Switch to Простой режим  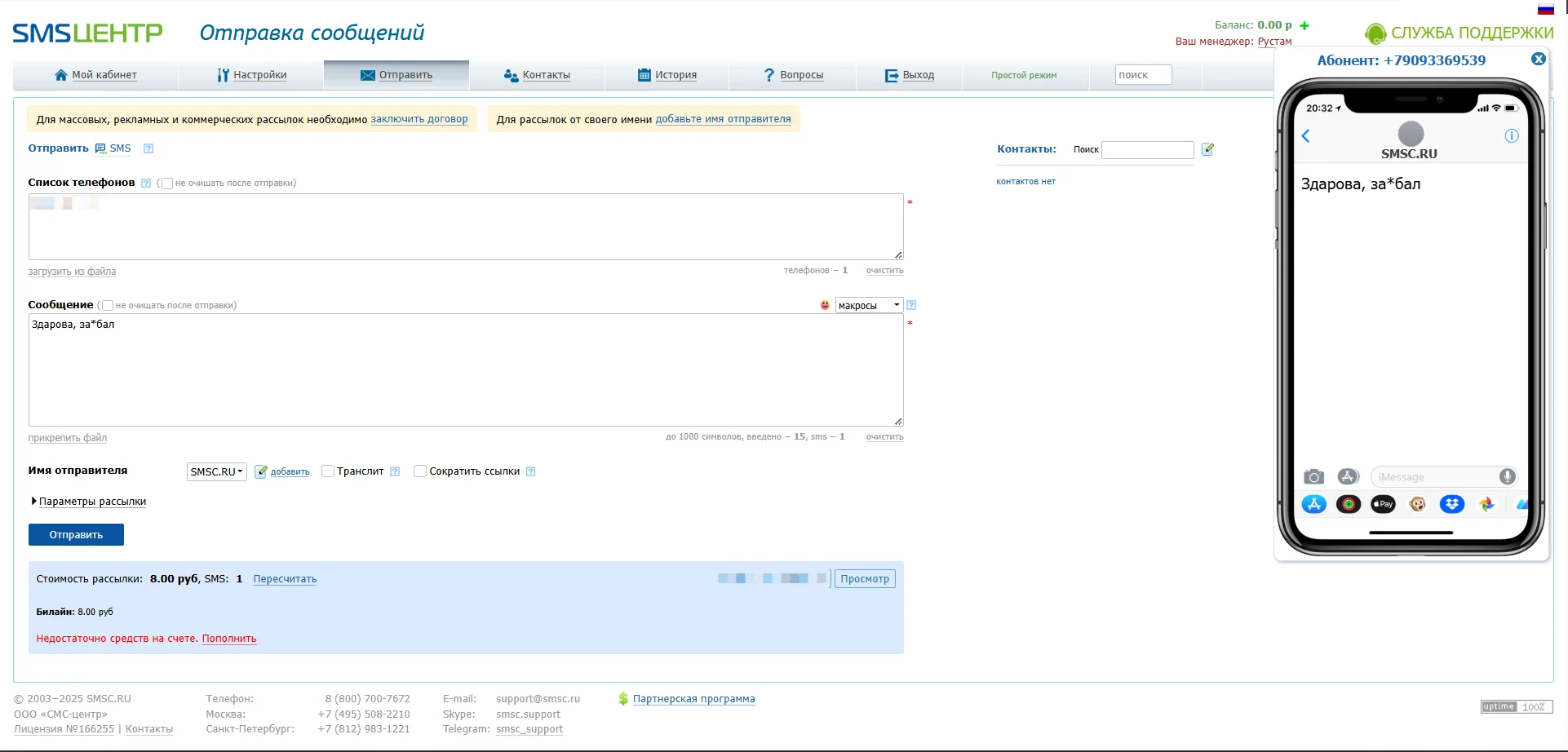point(1024,75)
